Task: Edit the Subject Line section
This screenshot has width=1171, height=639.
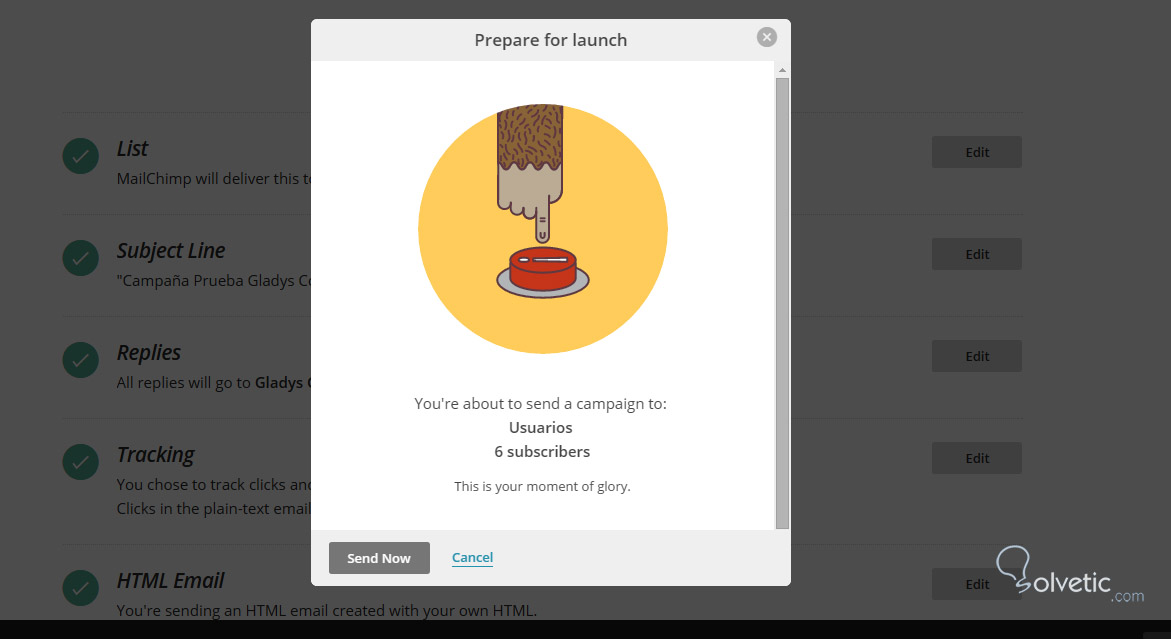Action: point(976,255)
